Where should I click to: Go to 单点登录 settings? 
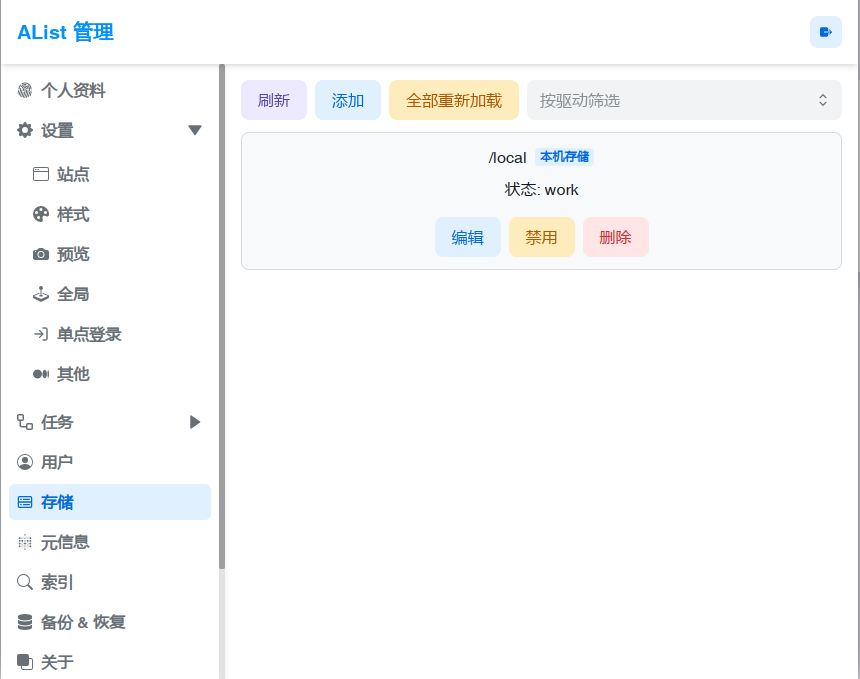89,334
